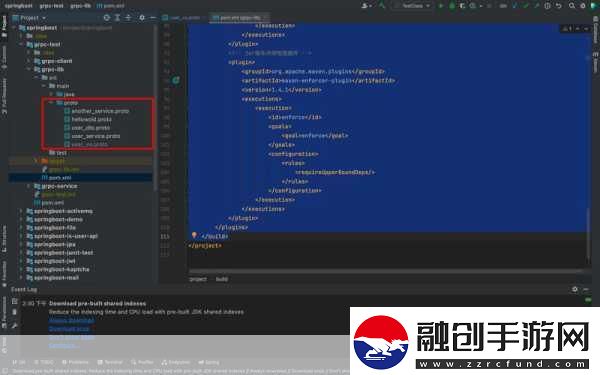Open the Git tool window tab

pos(19,362)
